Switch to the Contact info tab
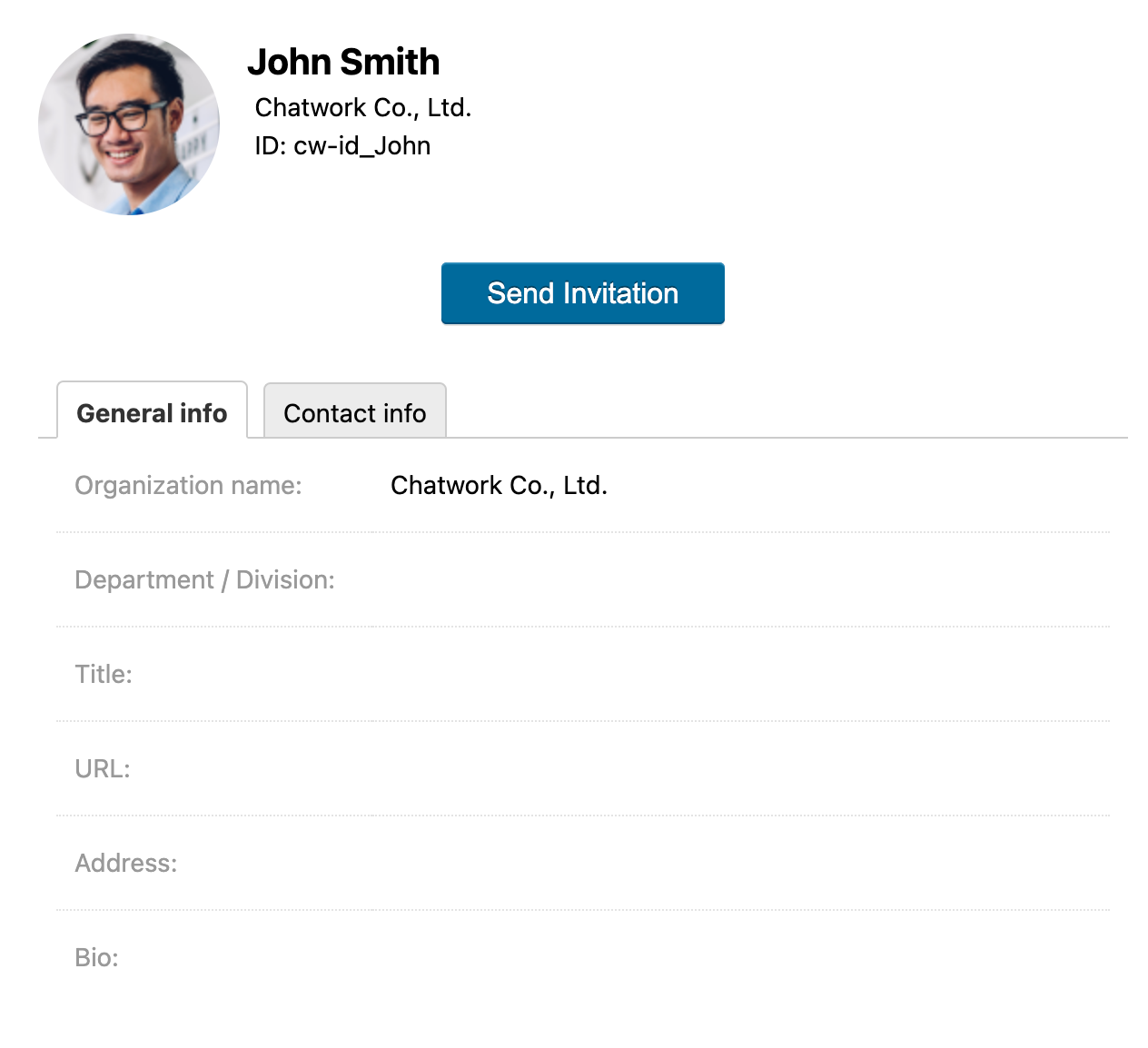 click(355, 412)
